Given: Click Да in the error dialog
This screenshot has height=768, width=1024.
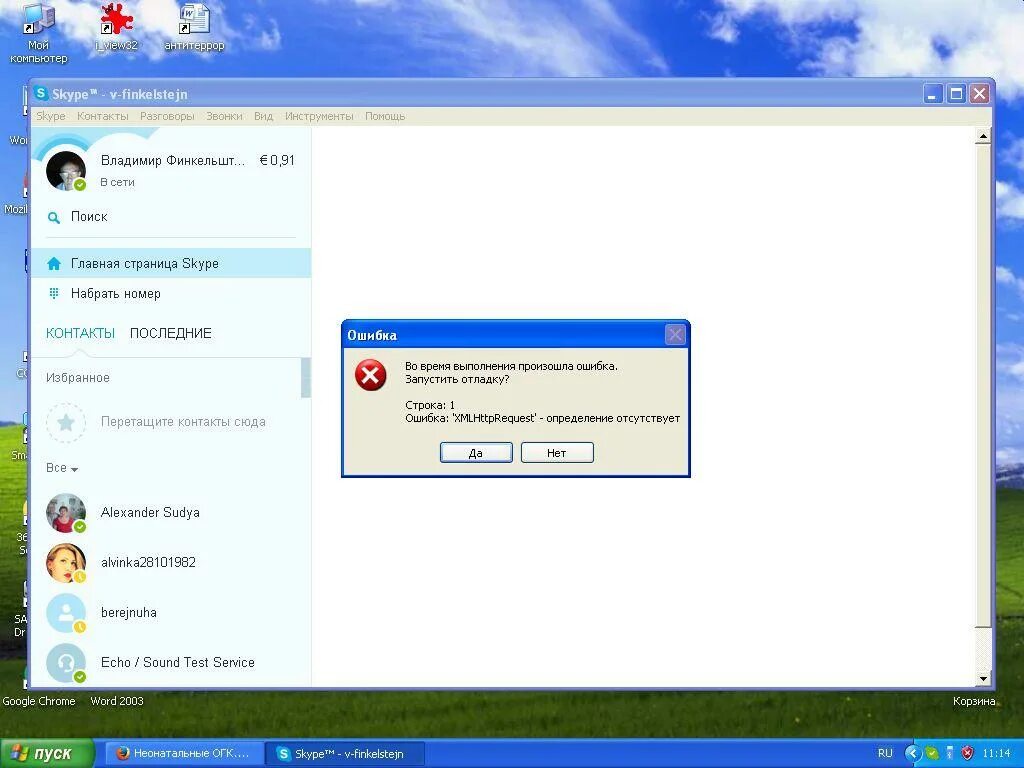Looking at the screenshot, I should coord(476,453).
